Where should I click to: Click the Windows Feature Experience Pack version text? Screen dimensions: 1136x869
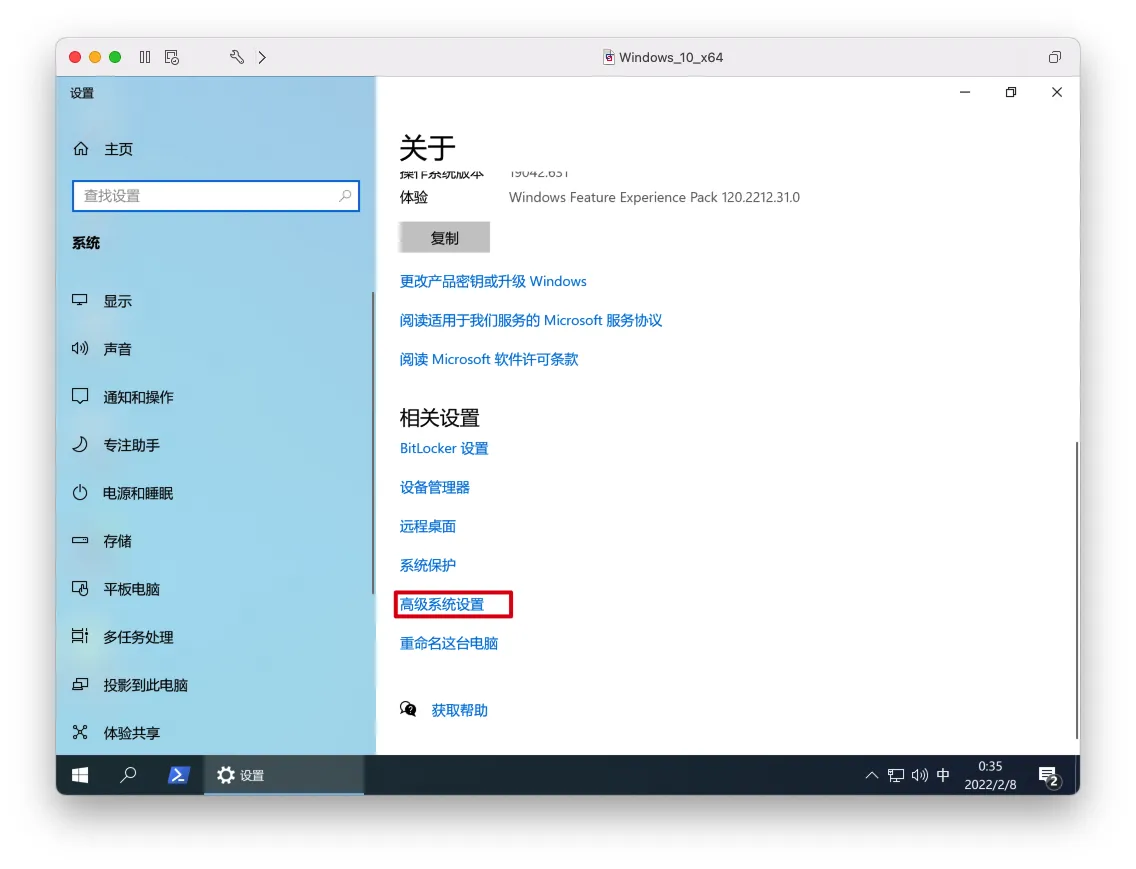coord(654,197)
